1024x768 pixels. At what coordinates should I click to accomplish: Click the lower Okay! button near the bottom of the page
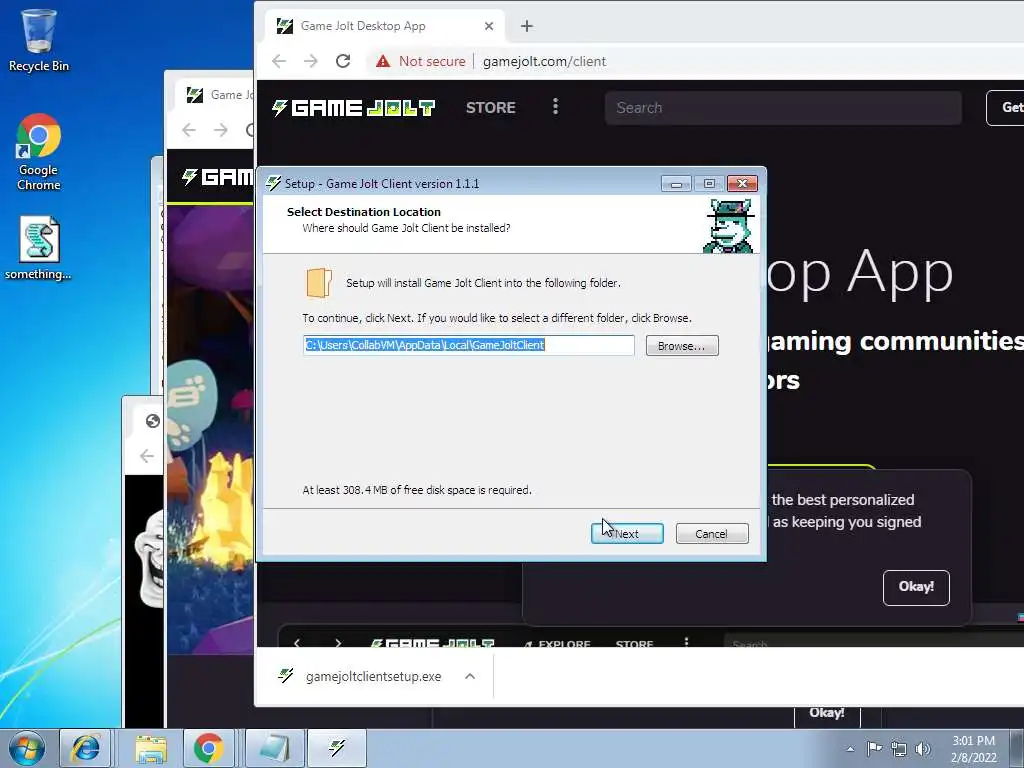827,714
